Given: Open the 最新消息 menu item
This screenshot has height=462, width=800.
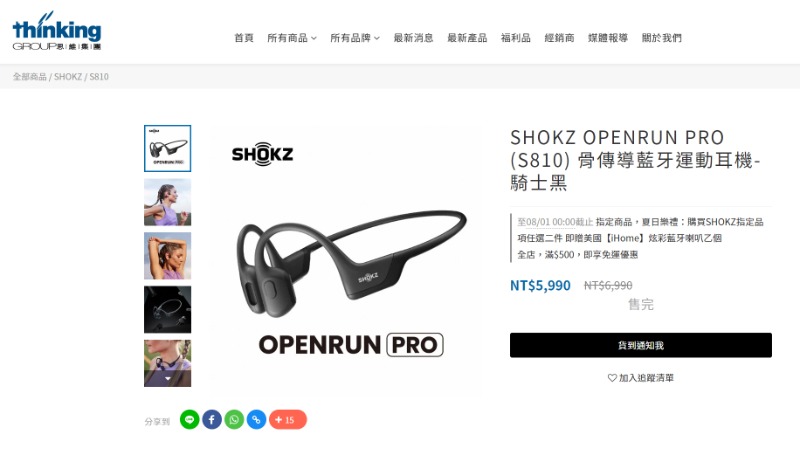Looking at the screenshot, I should point(413,38).
